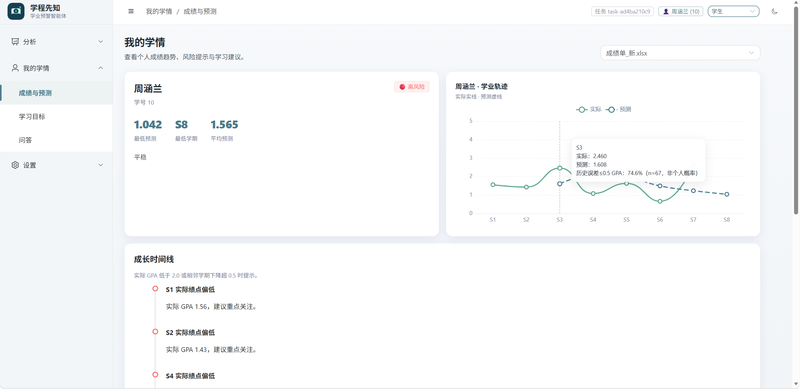The width and height of the screenshot is (800, 389).
Task: Click the S8 最低学期 value
Action: (182, 125)
